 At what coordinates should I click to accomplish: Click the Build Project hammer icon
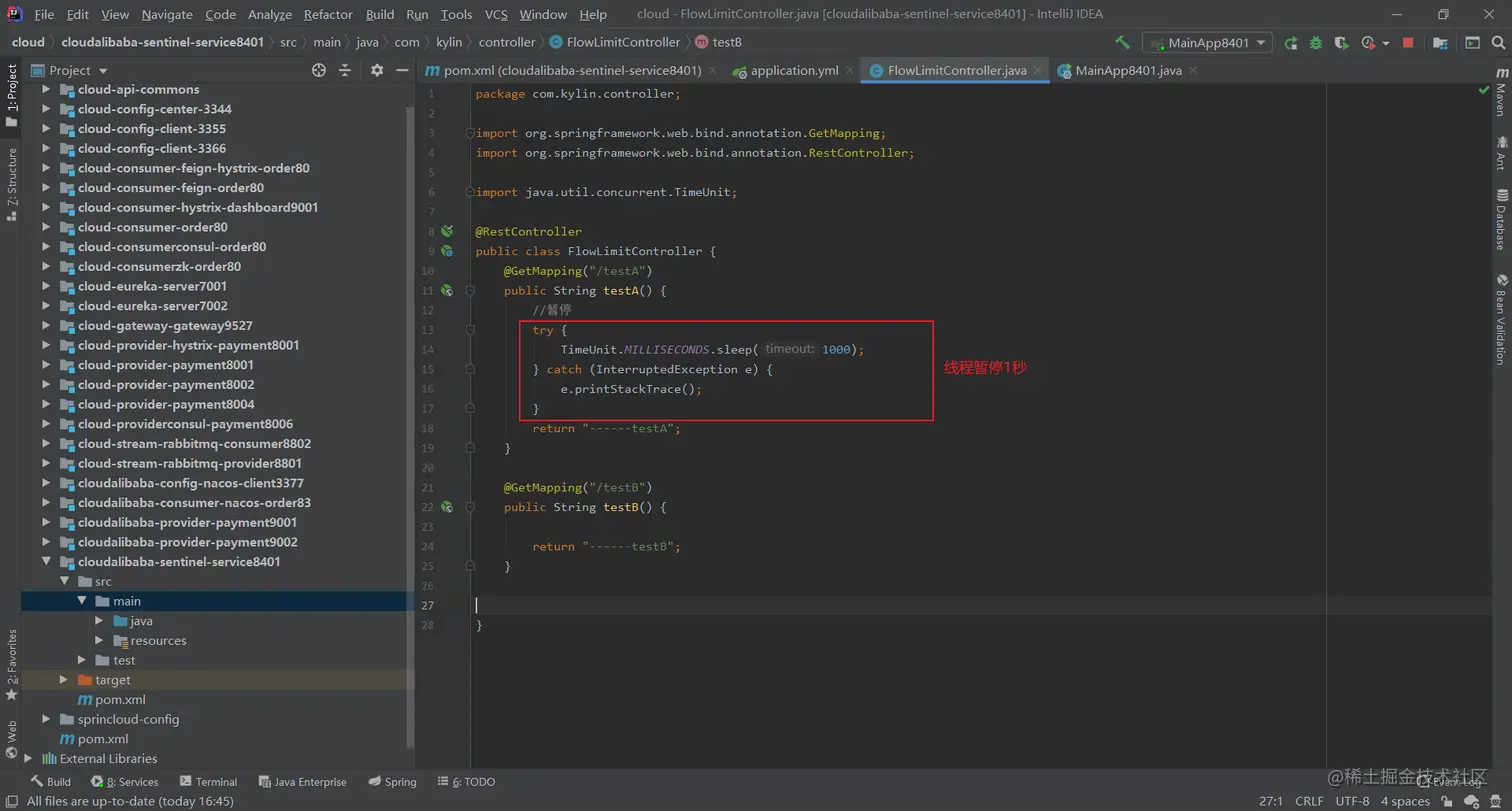click(x=1123, y=43)
